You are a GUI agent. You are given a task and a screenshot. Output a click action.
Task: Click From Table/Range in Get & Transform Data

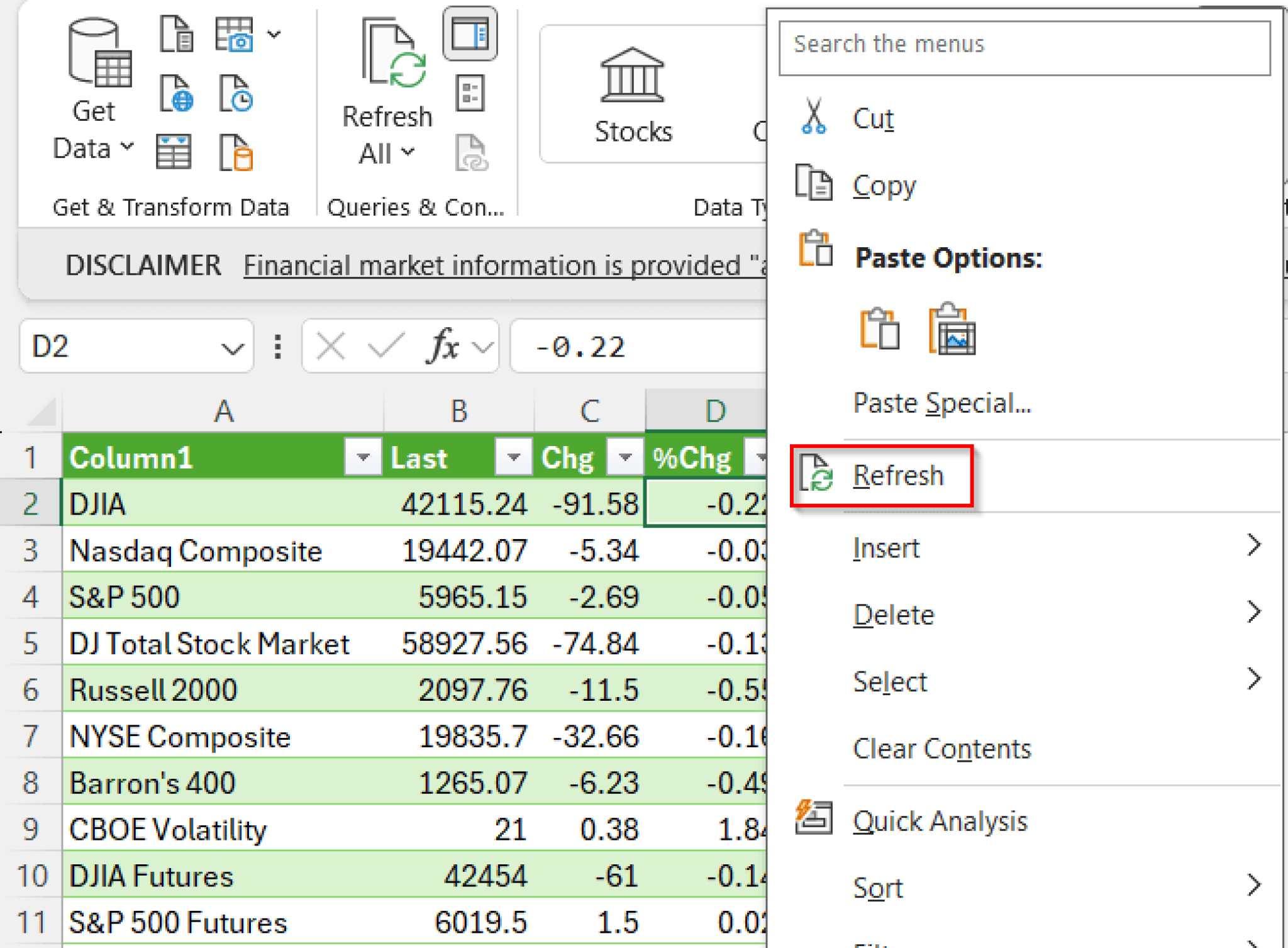click(x=175, y=151)
